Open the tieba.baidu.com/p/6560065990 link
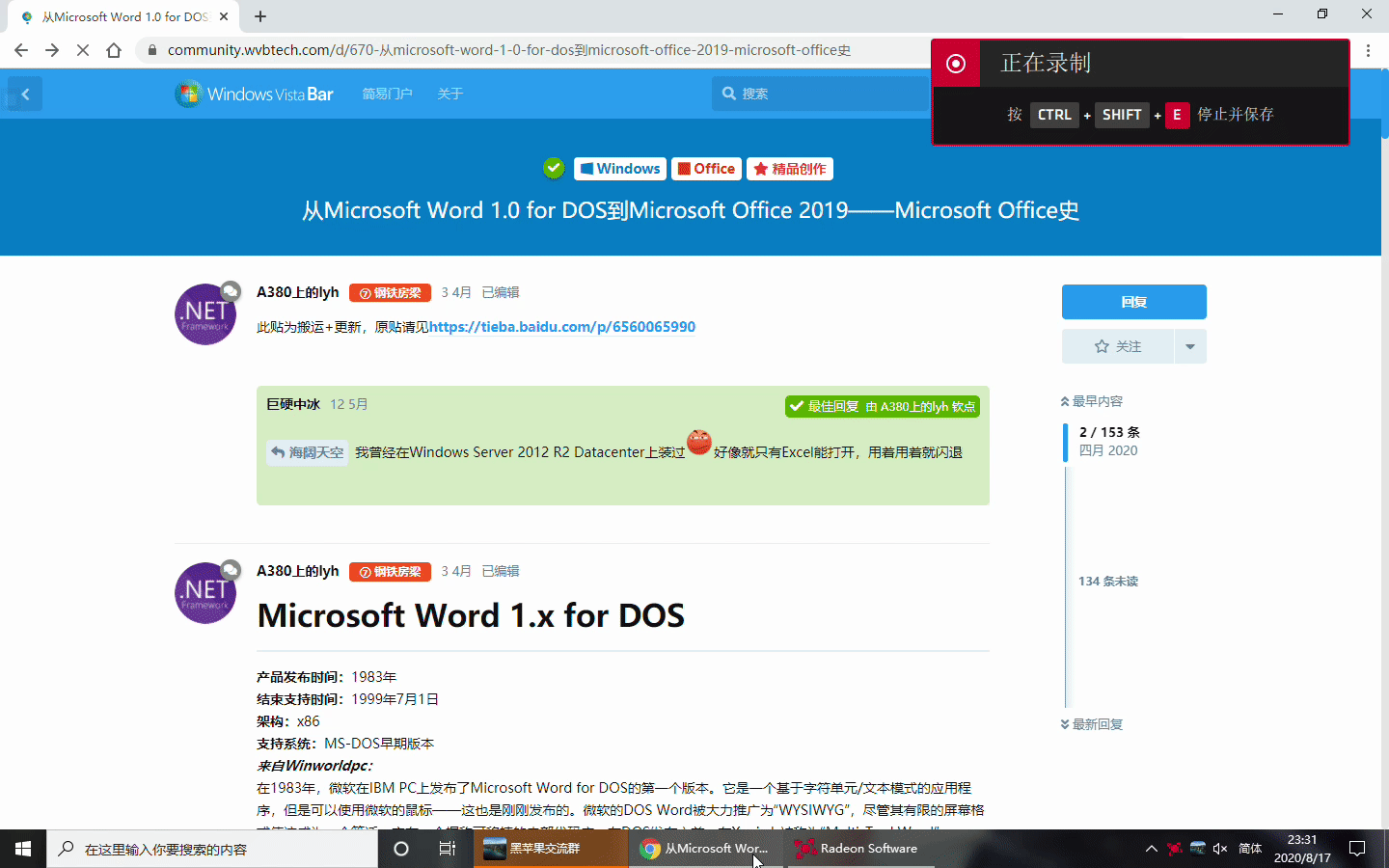The width and height of the screenshot is (1389, 868). 562,327
